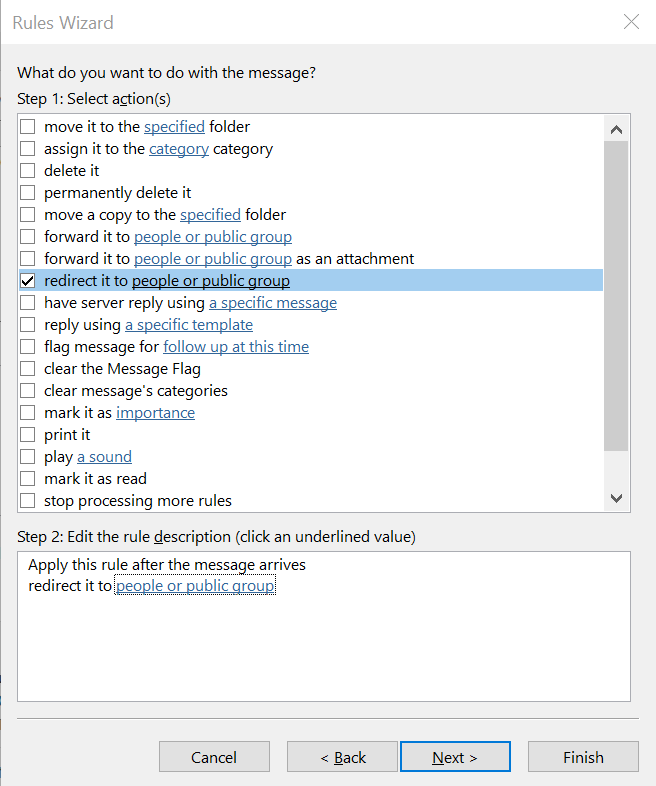The height and width of the screenshot is (786, 656).
Task: Click the scroll up arrow in actions list
Action: [x=616, y=129]
